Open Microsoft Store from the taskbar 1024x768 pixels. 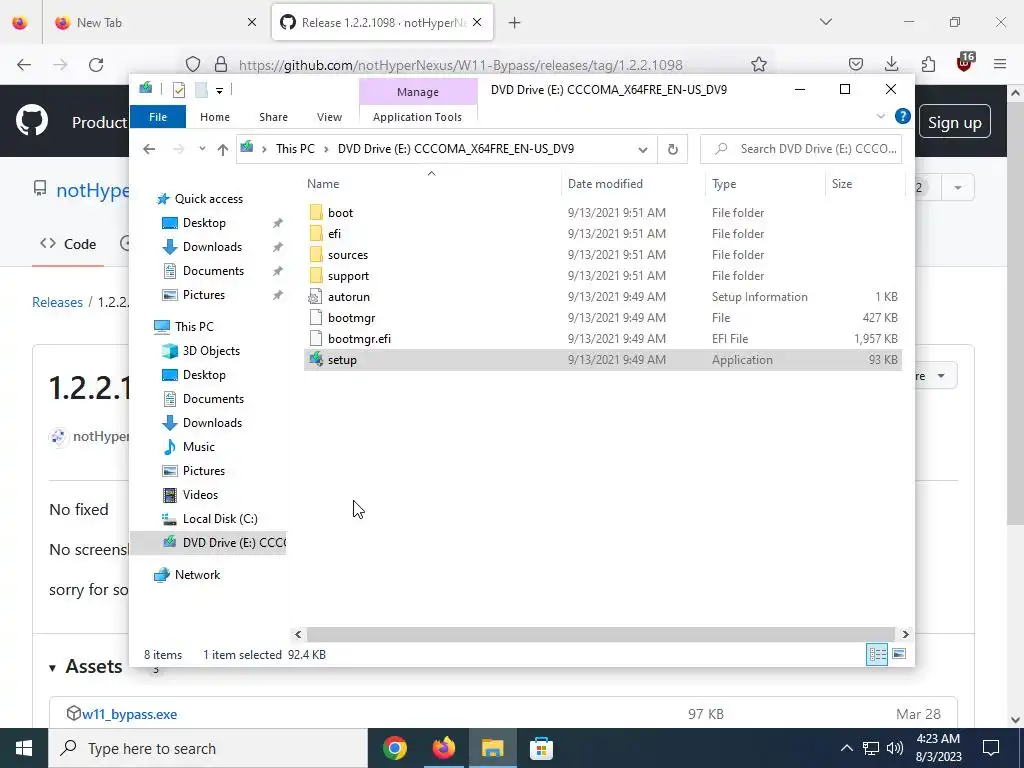[541, 748]
